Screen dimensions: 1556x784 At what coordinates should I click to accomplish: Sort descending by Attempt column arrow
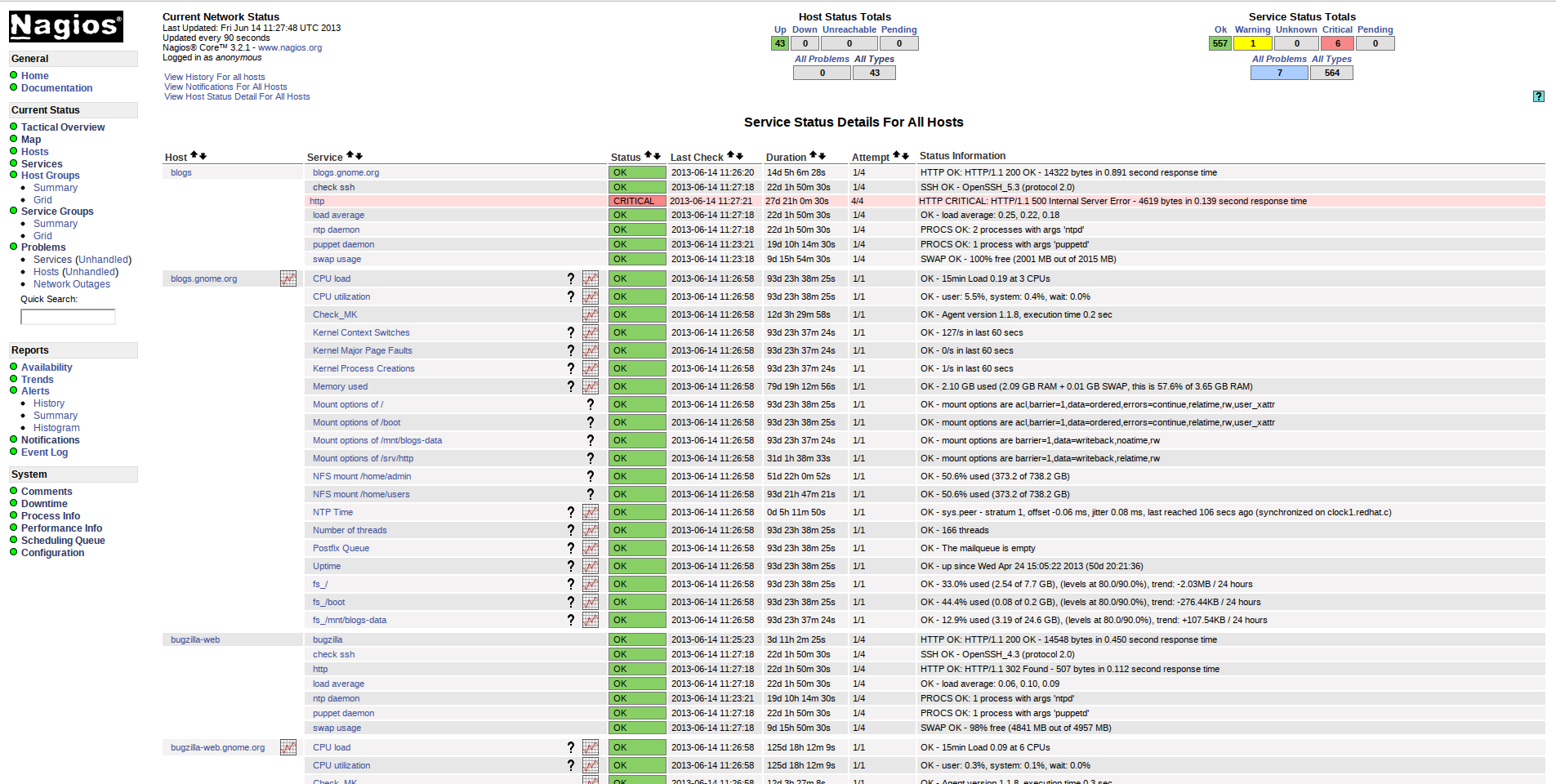click(905, 155)
